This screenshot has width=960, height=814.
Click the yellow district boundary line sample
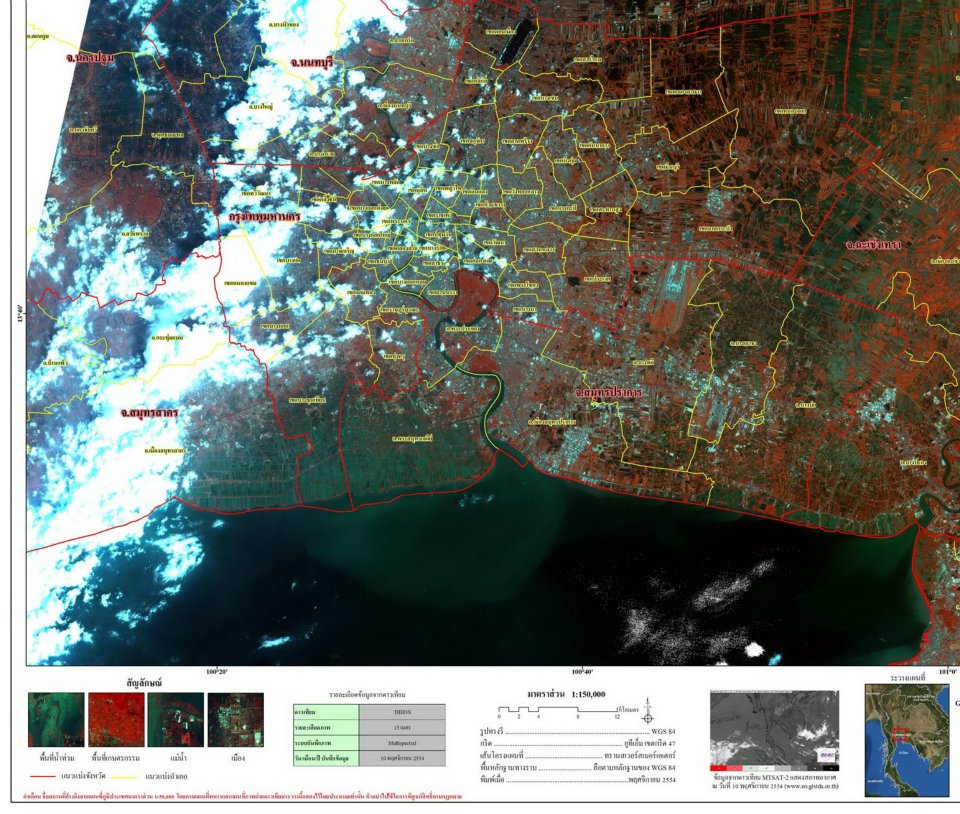pyautogui.click(x=124, y=777)
